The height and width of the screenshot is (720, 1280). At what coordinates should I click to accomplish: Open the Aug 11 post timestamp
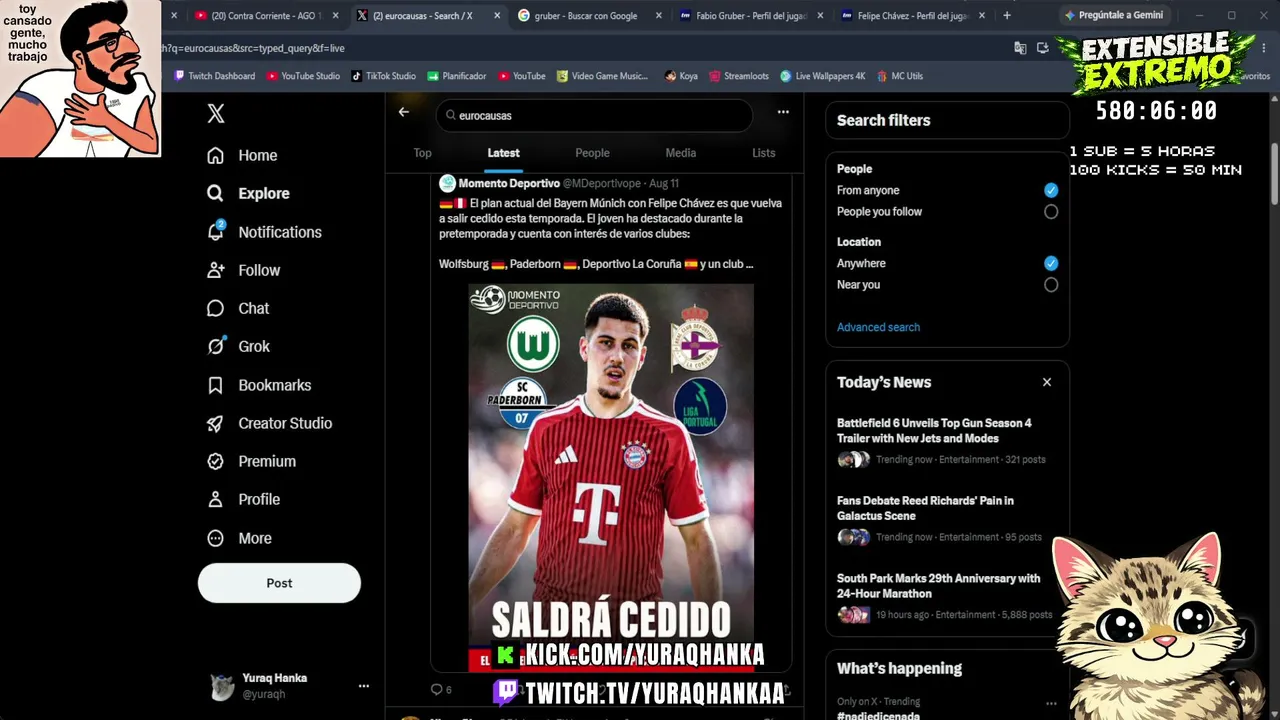(x=664, y=183)
